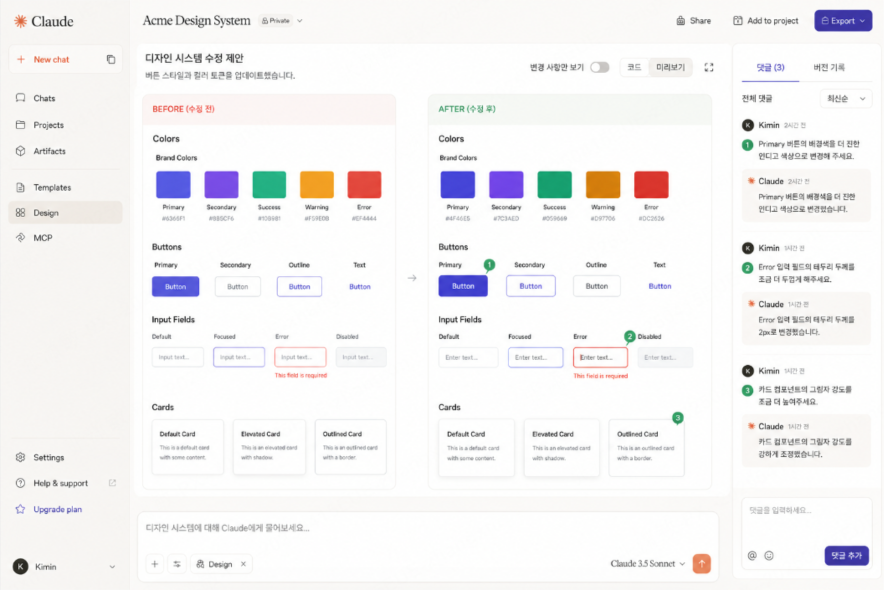Select BEFORE Secondary purple swatch
Viewport: 884px width, 590px height.
pyautogui.click(x=221, y=185)
